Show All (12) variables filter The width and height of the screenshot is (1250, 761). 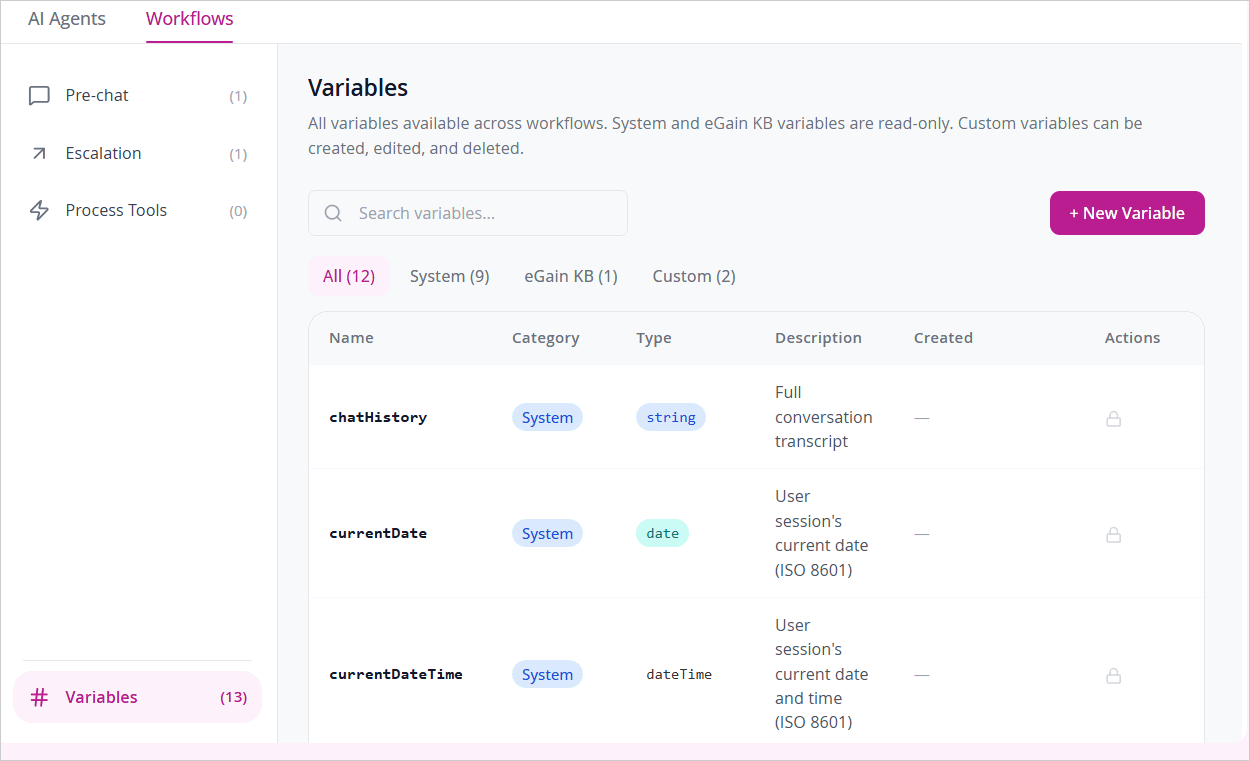pos(349,276)
